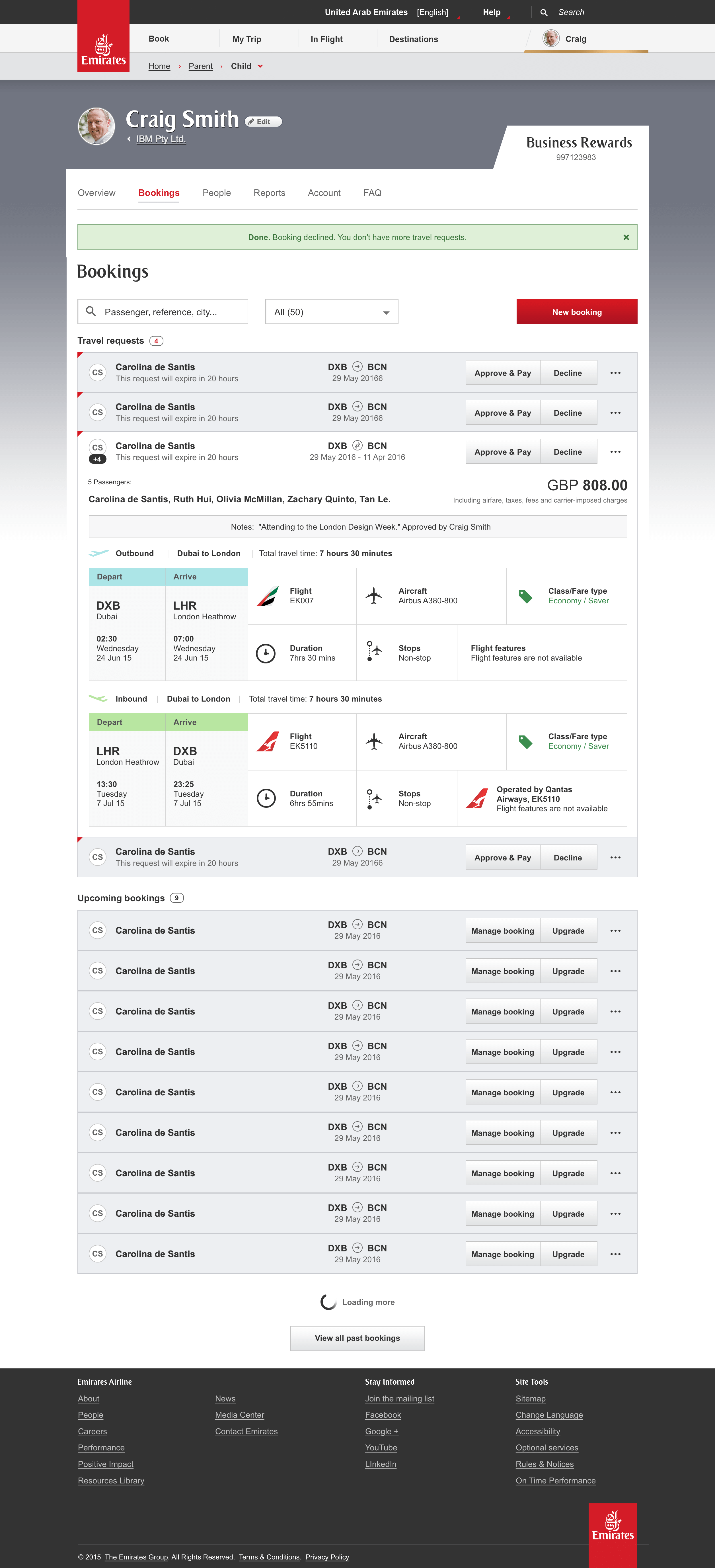This screenshot has width=715, height=1568.
Task: Open Privacy Policy footer link
Action: [x=327, y=1557]
